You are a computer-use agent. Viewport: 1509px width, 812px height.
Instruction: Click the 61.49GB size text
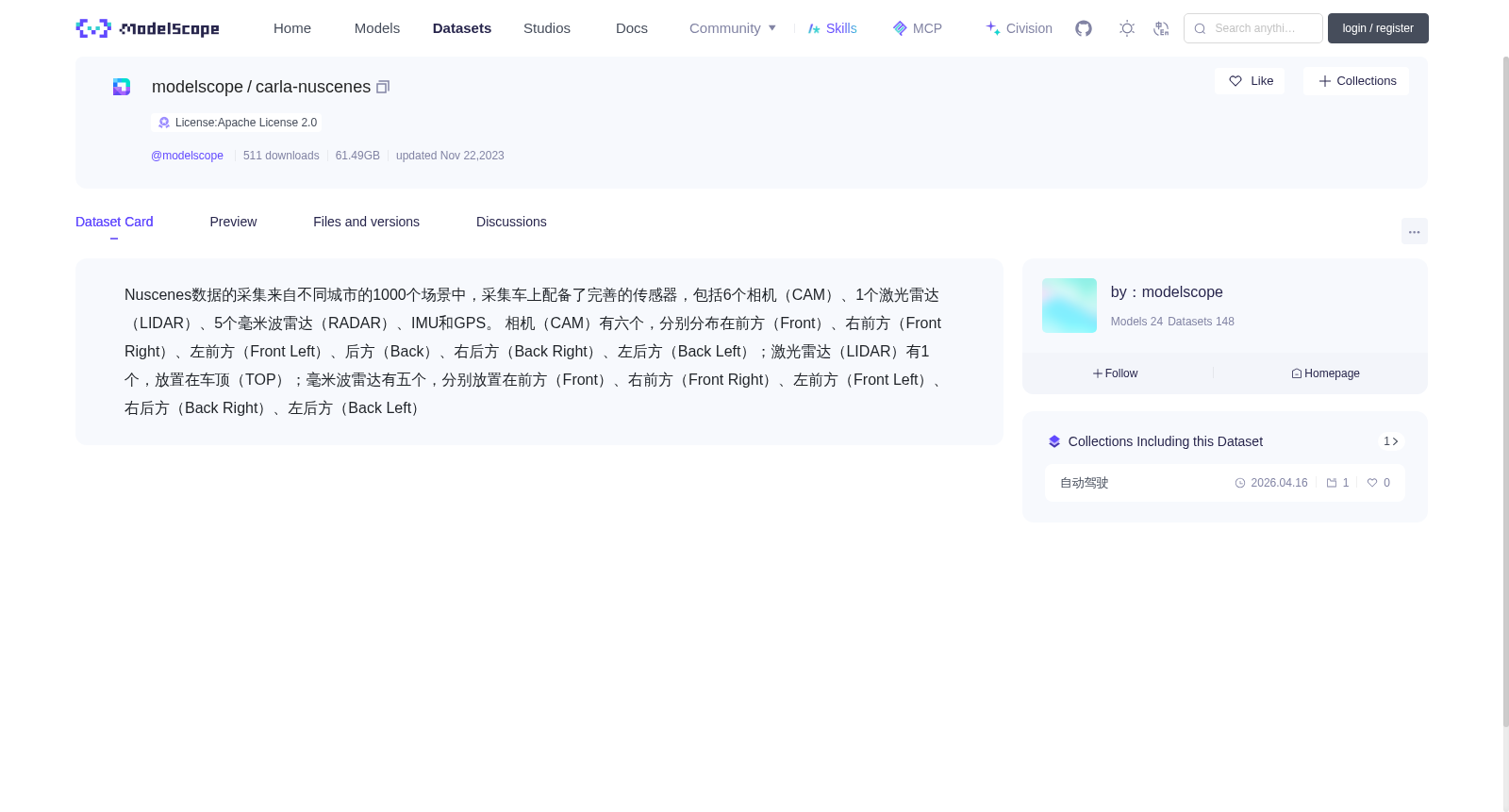click(x=357, y=156)
